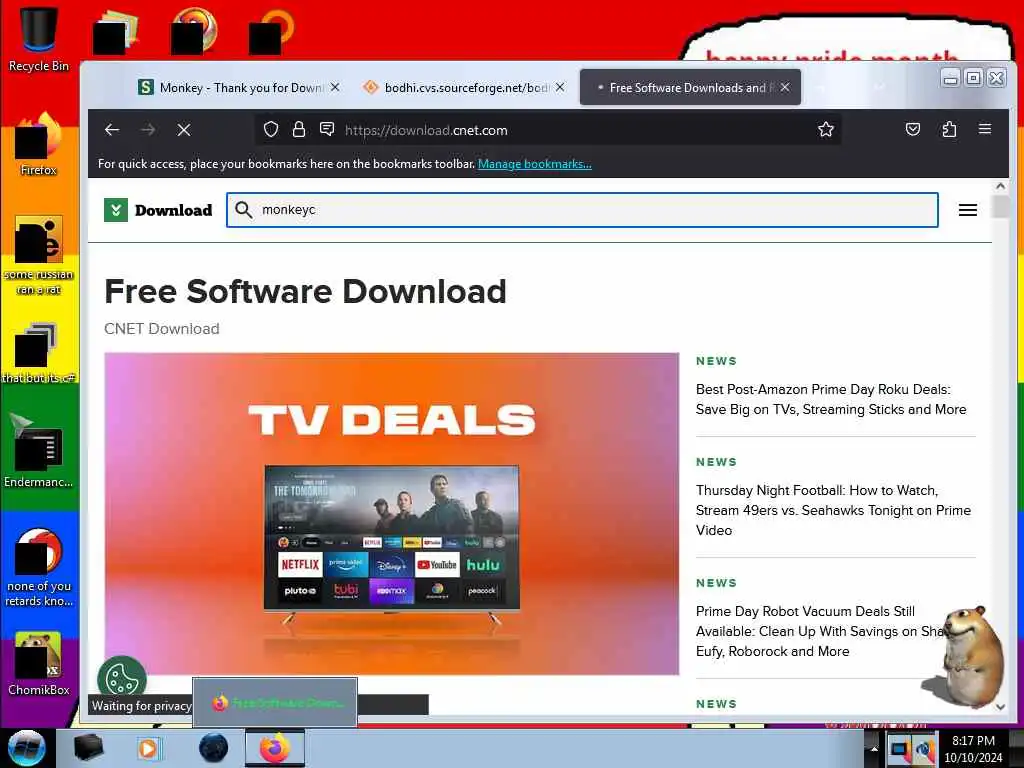Image resolution: width=1024 pixels, height=768 pixels.
Task: Click the Firefox taskbar preview thumbnail
Action: click(x=275, y=703)
